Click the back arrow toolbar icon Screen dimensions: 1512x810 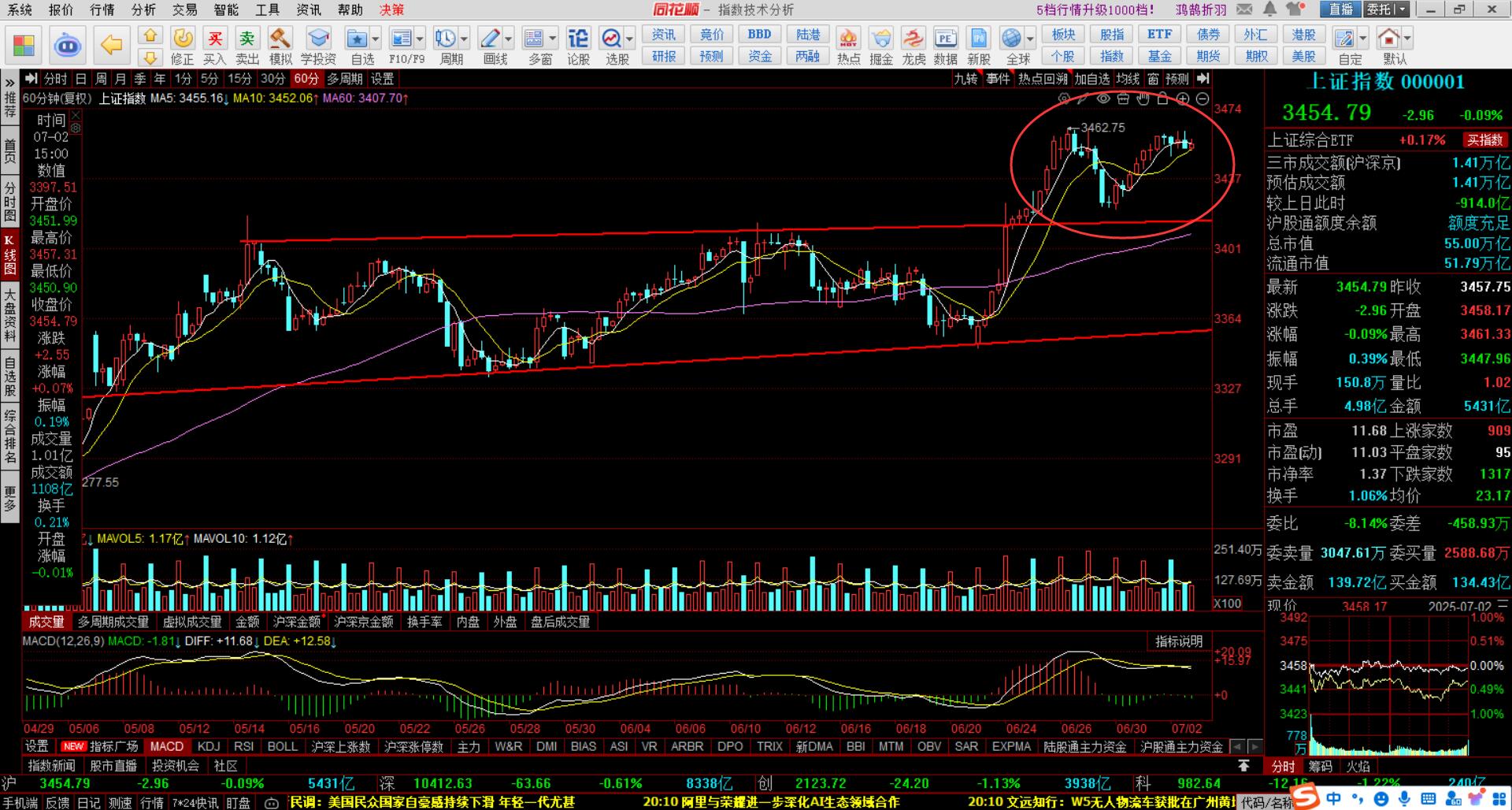point(111,45)
